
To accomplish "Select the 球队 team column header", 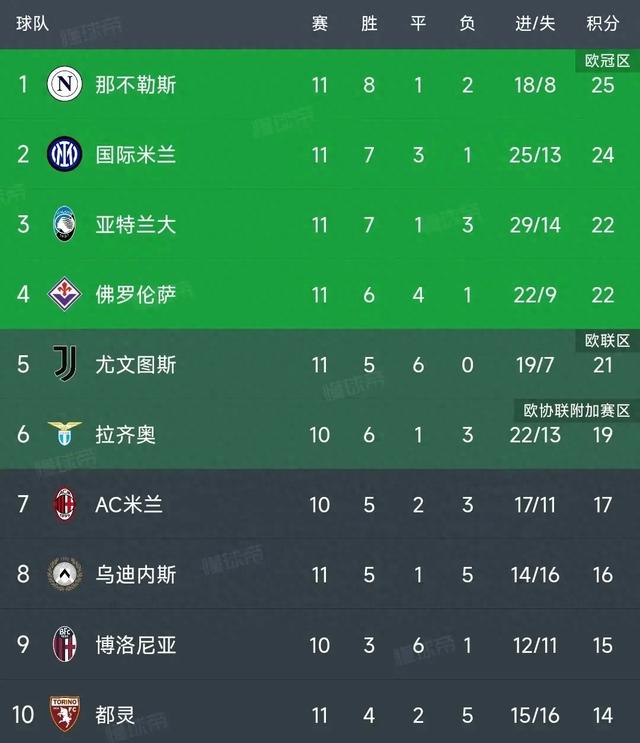I will (32, 23).
